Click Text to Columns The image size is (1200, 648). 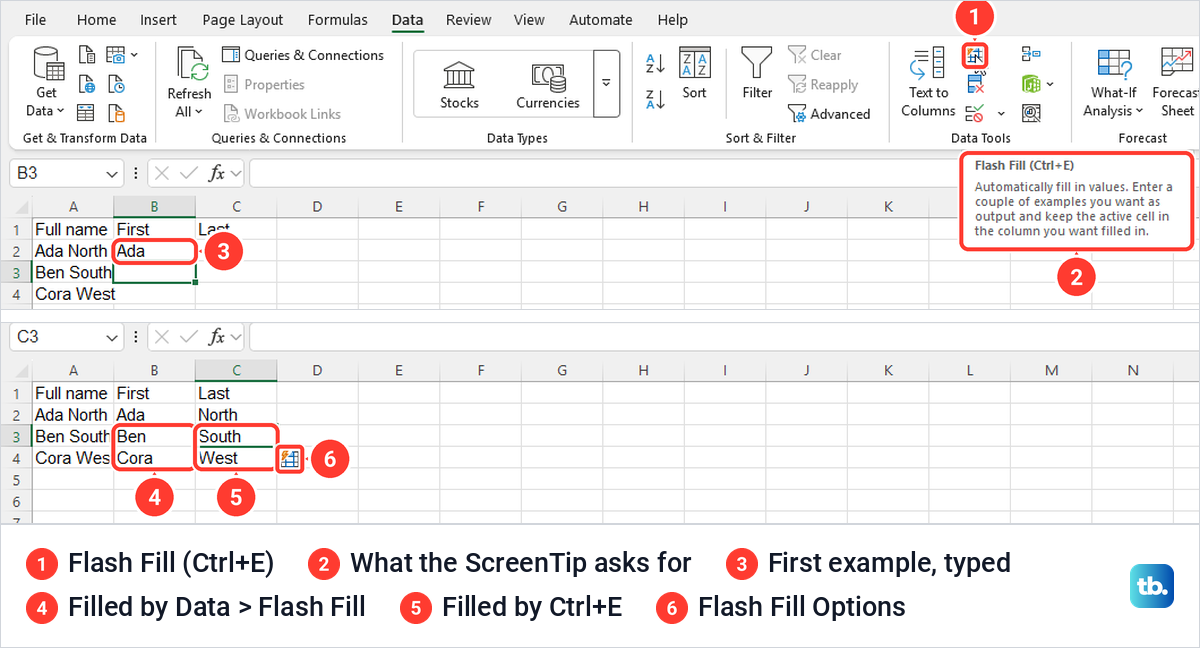point(928,84)
